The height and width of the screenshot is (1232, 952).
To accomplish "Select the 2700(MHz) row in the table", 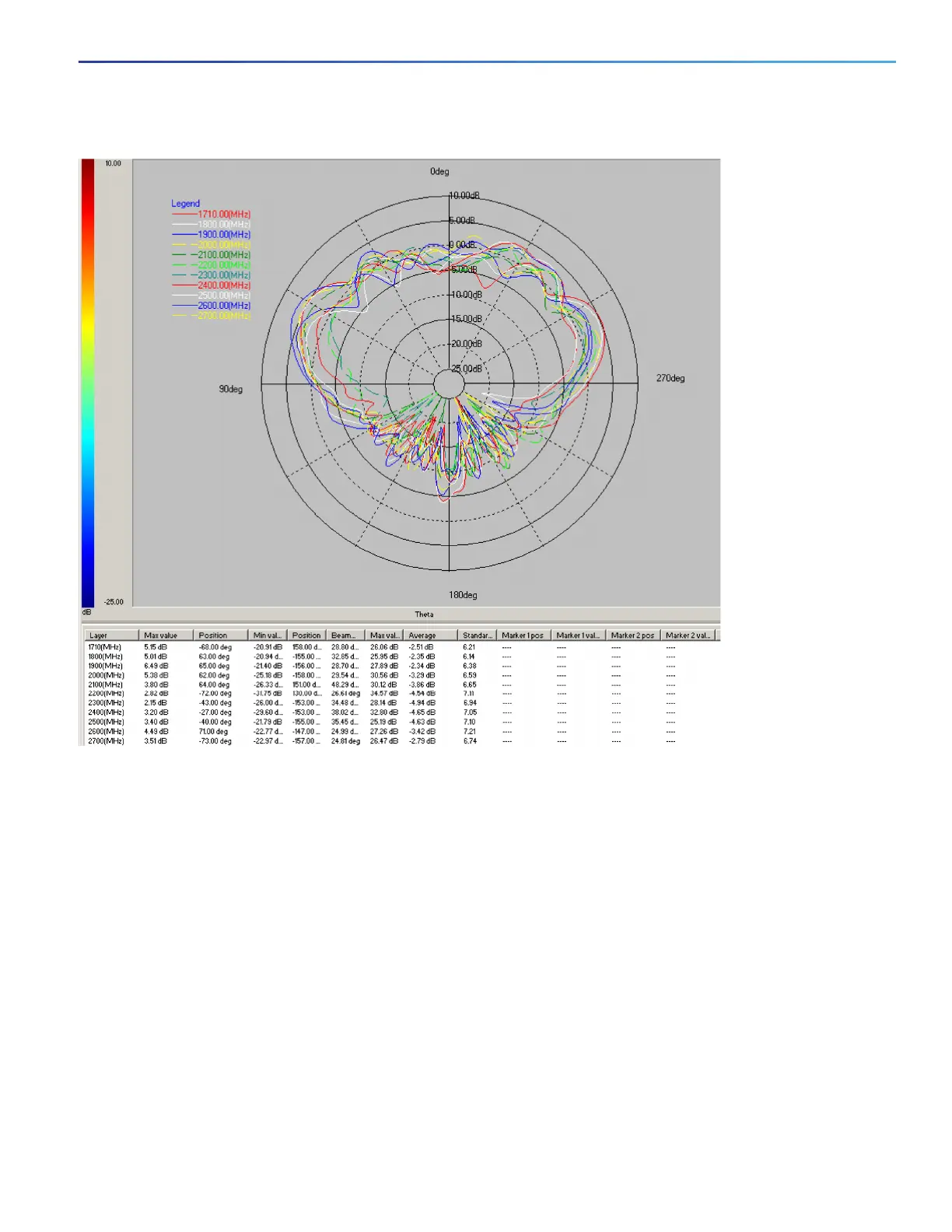I will click(400, 741).
